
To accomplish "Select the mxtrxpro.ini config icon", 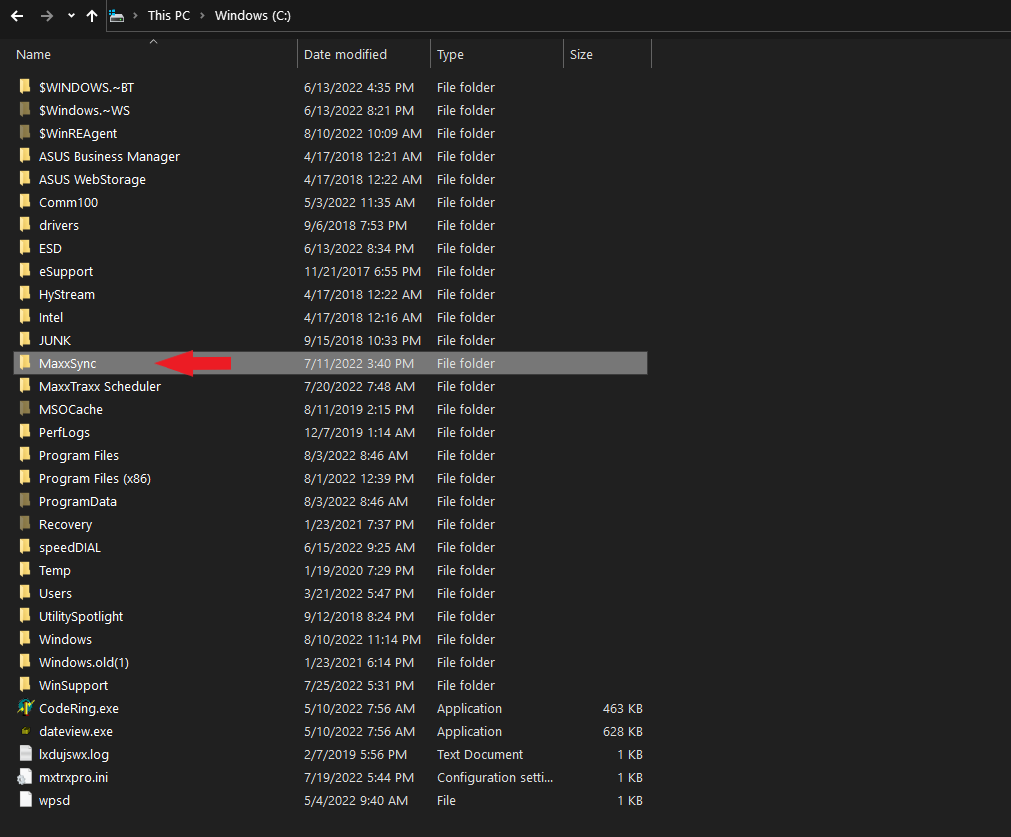I will (25, 776).
